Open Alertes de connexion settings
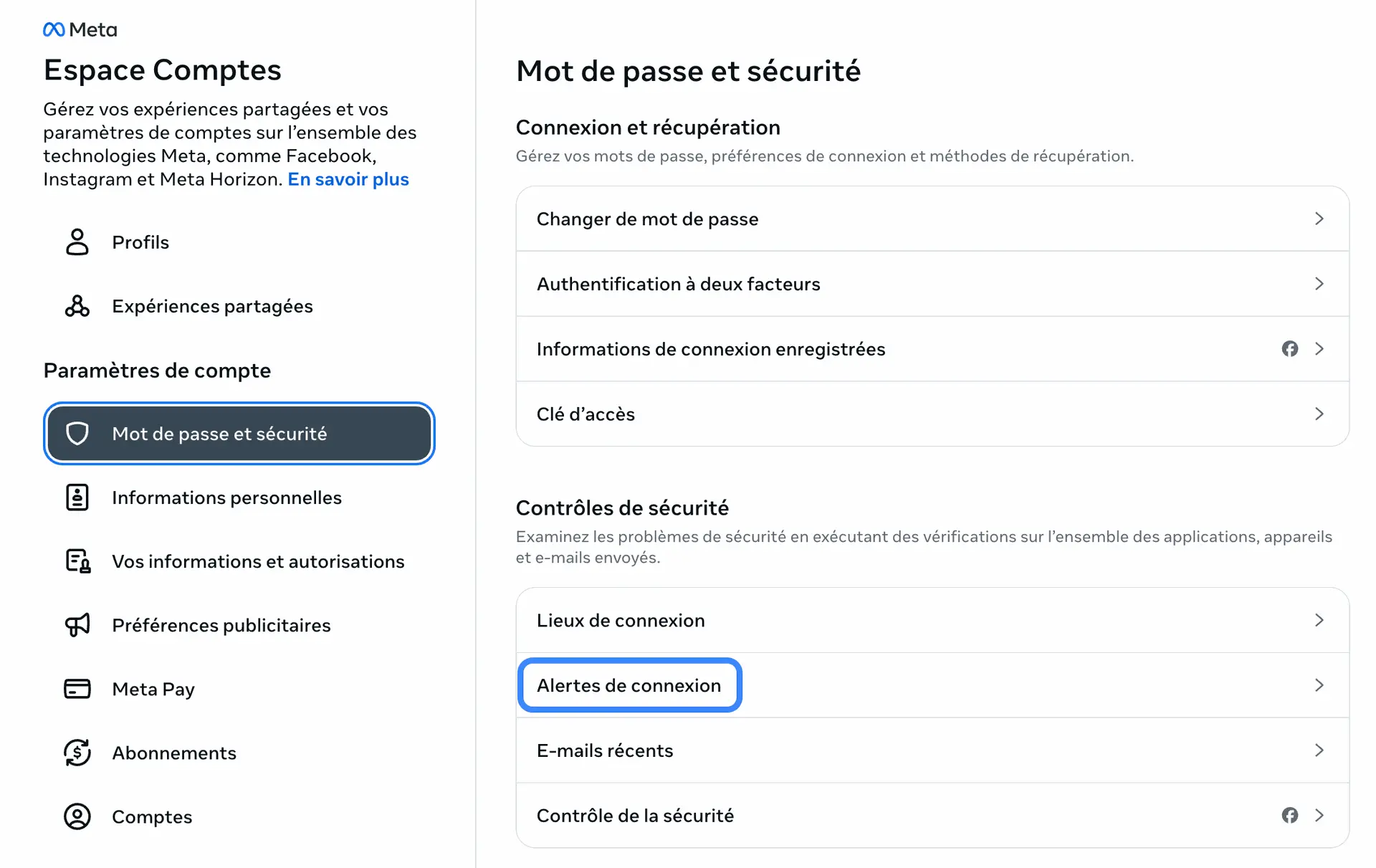The image size is (1376, 868). [x=629, y=686]
